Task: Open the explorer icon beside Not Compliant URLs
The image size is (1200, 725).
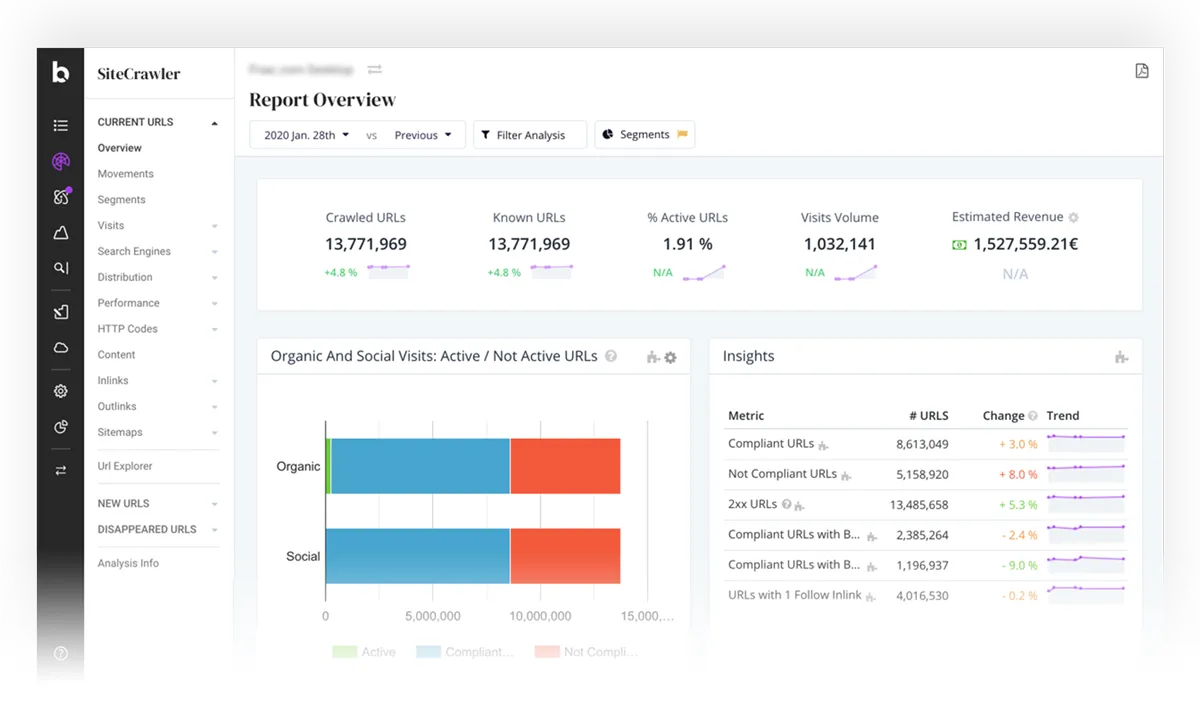Action: [846, 475]
